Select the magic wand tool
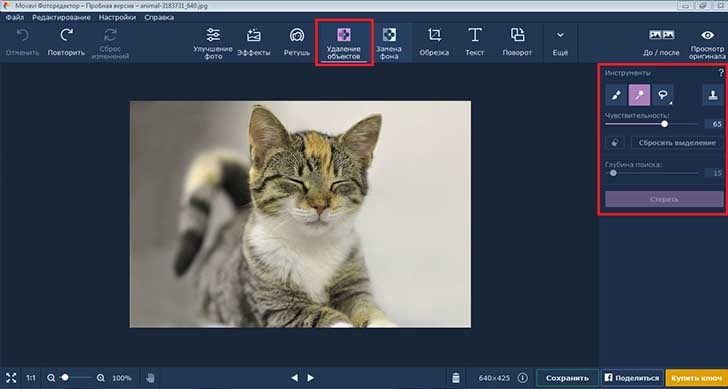Screen dimensions: 728x389 point(639,95)
